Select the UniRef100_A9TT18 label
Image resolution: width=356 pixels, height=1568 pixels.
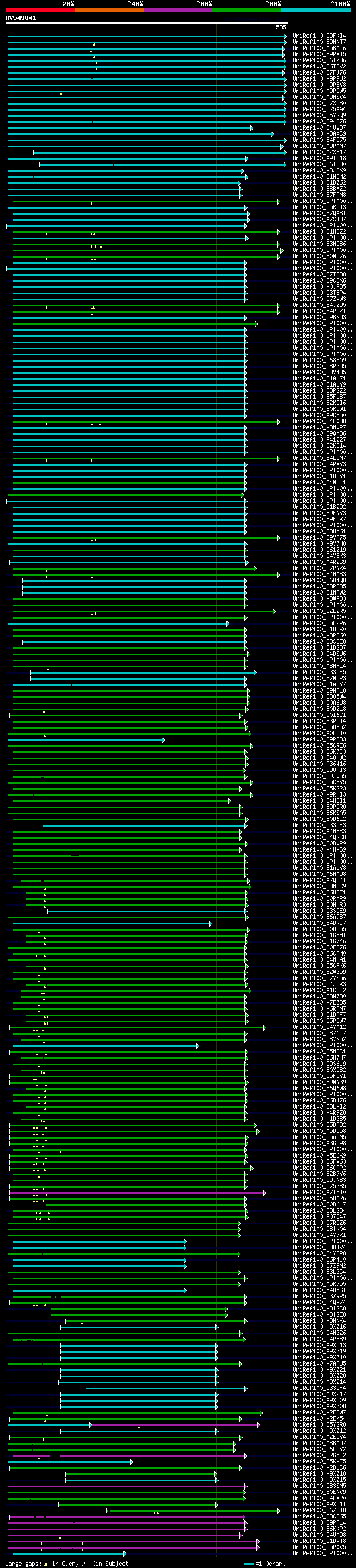[319, 159]
